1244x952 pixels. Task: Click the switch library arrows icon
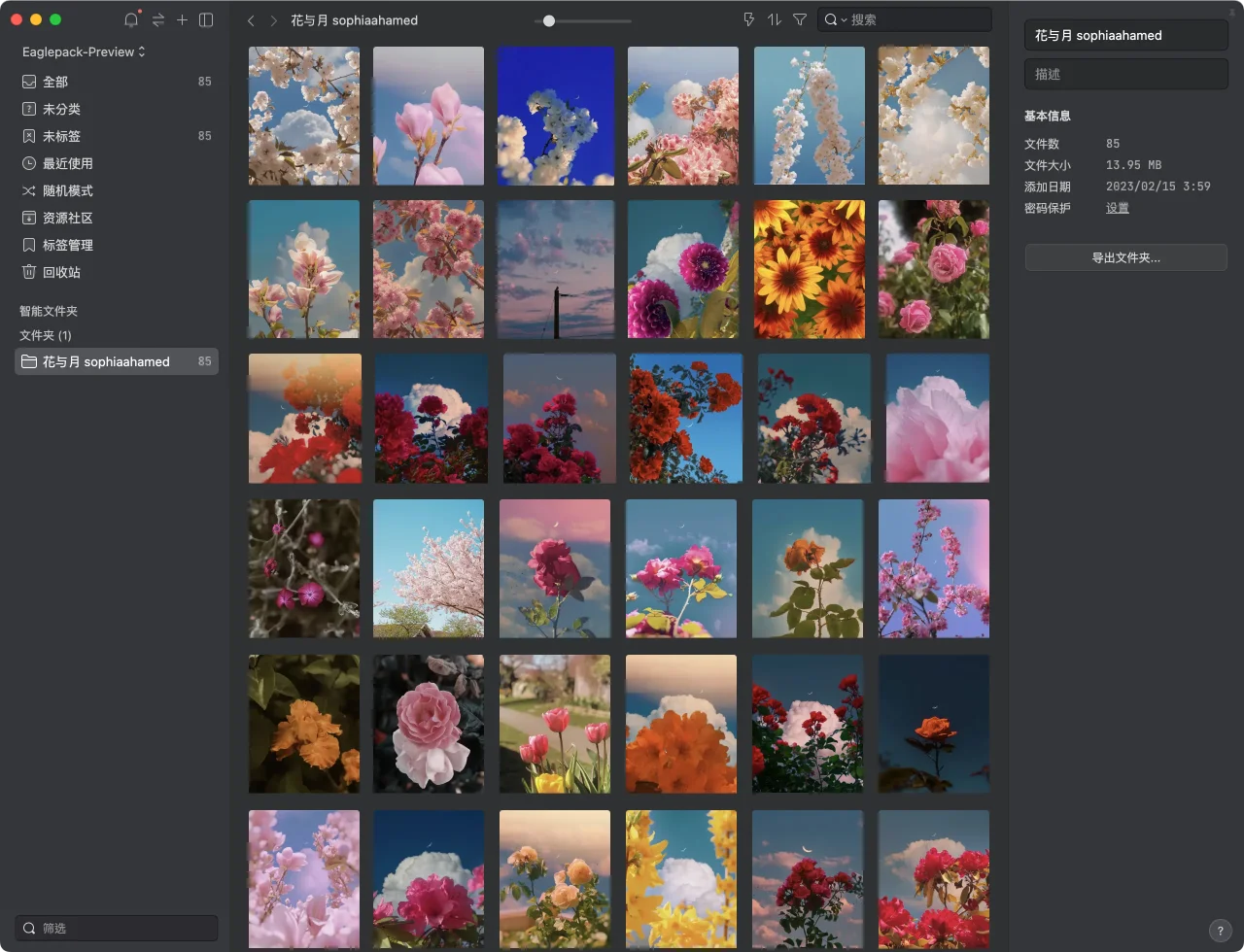[x=157, y=20]
